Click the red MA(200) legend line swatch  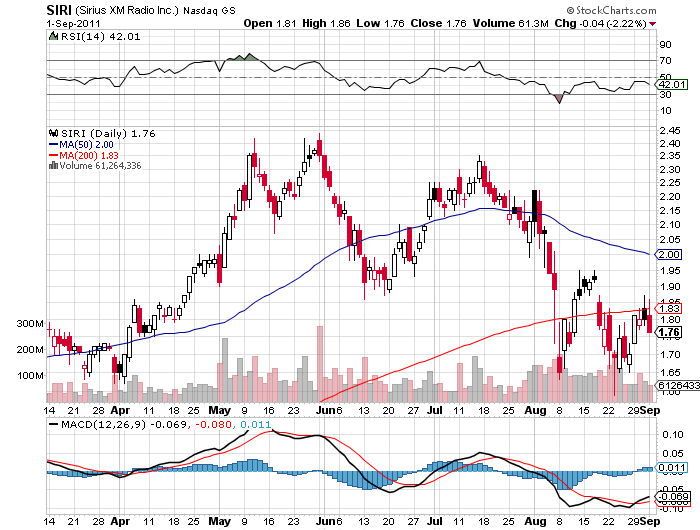click(x=53, y=155)
